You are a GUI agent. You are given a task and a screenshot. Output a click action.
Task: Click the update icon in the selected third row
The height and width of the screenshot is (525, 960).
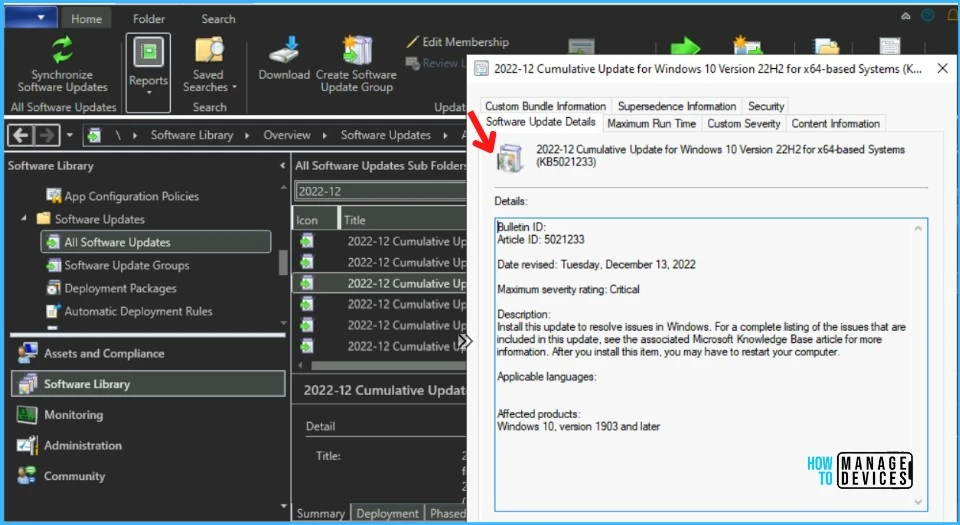(x=306, y=283)
